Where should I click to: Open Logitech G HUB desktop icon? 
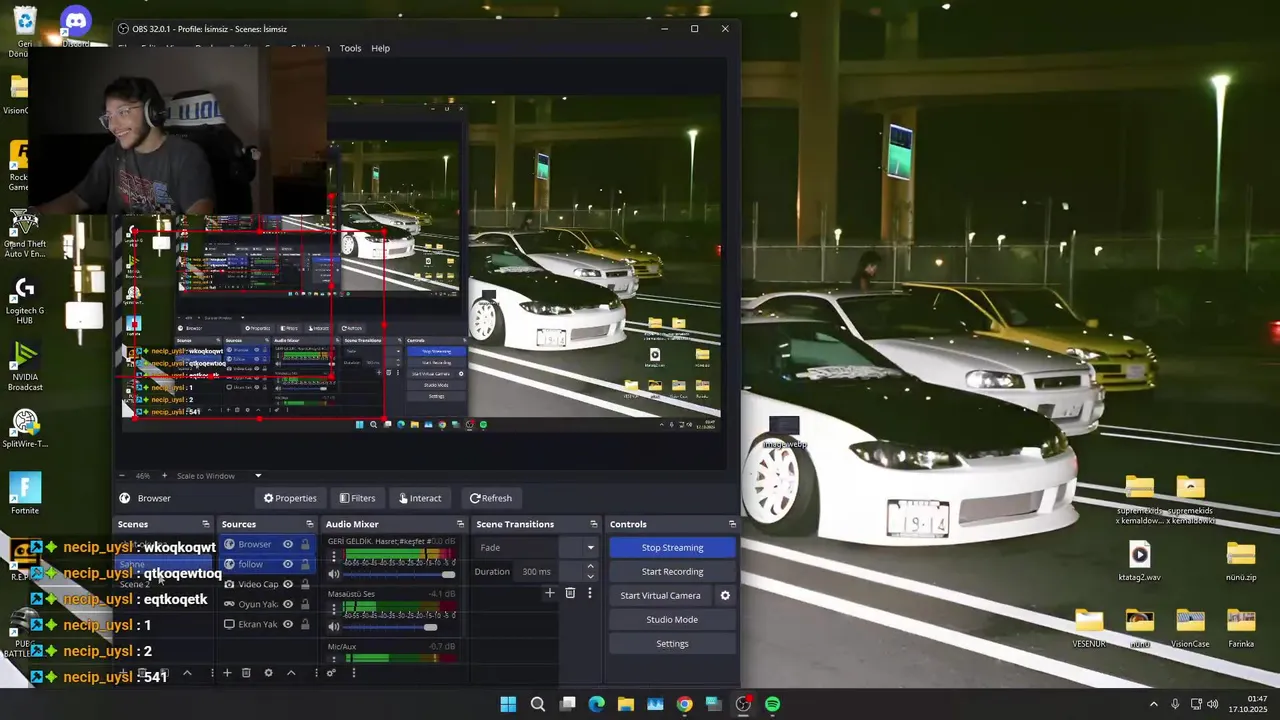[25, 299]
